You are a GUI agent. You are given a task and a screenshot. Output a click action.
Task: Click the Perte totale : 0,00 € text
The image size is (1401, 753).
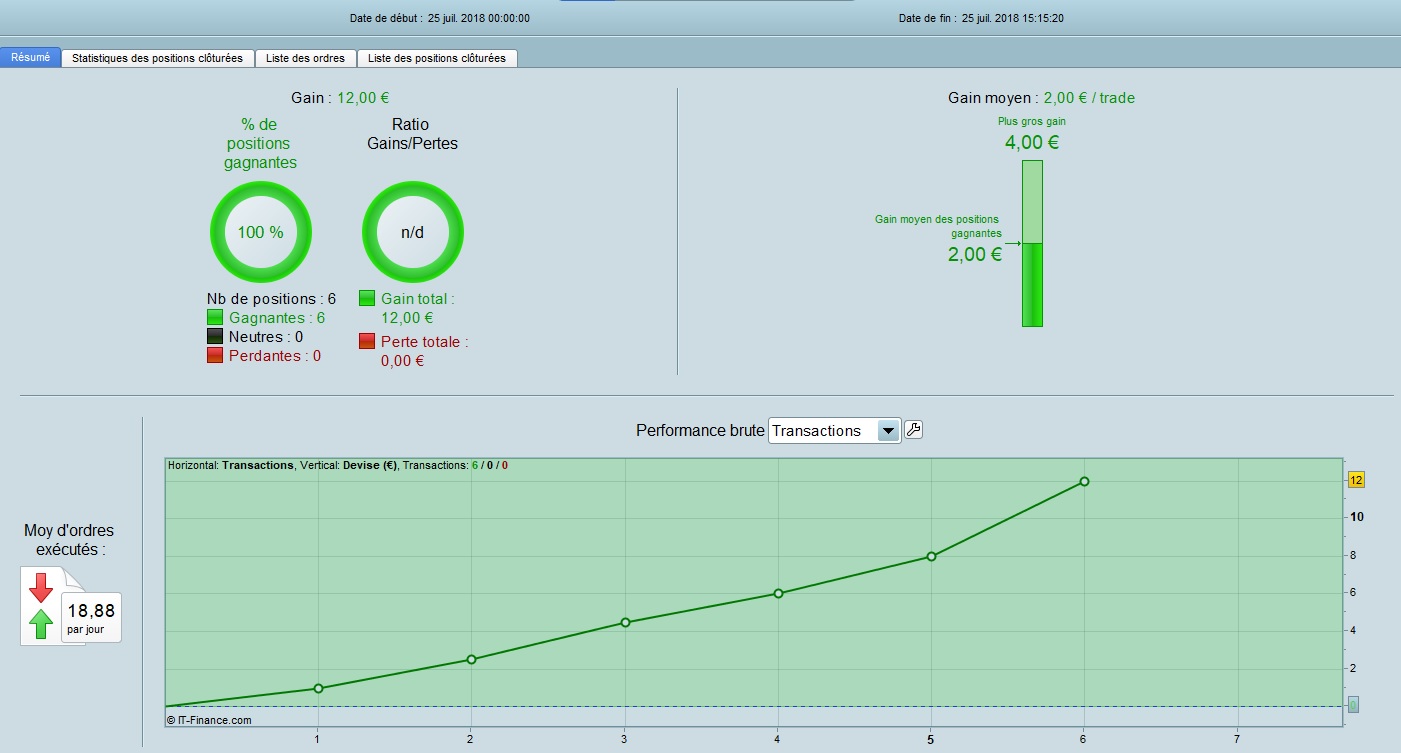click(425, 351)
